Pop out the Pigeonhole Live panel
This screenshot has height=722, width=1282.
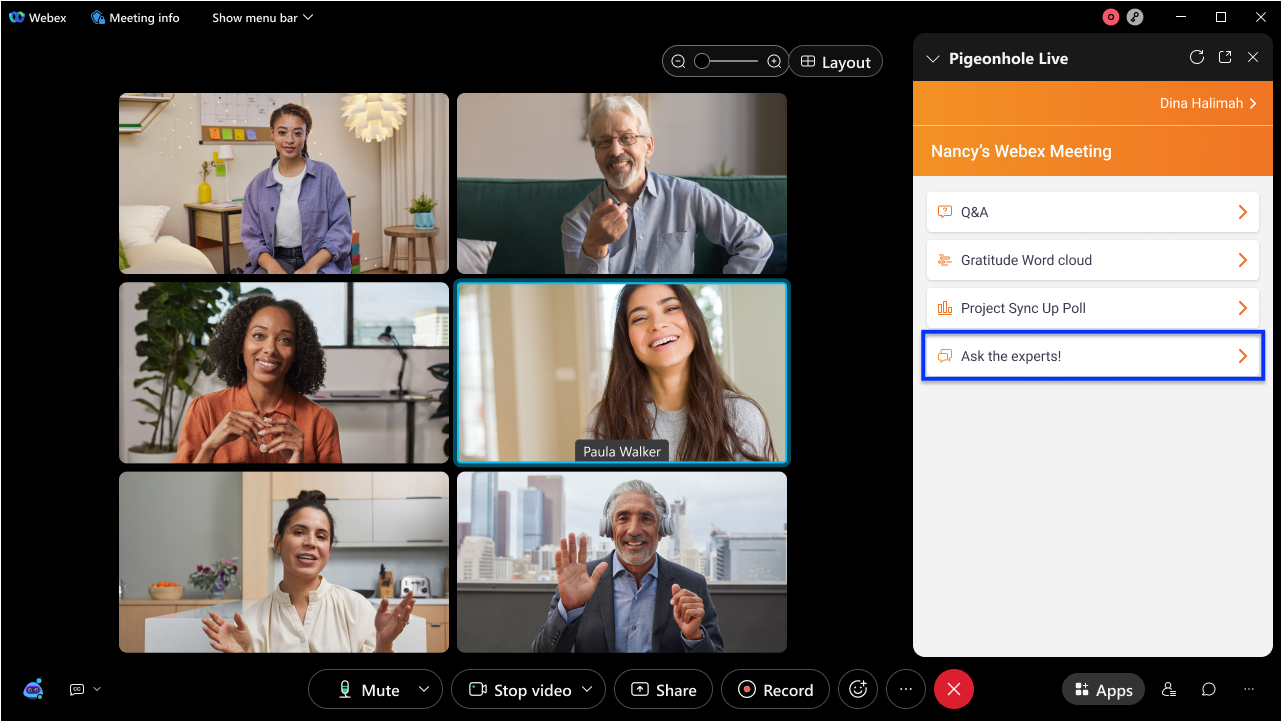click(1225, 58)
